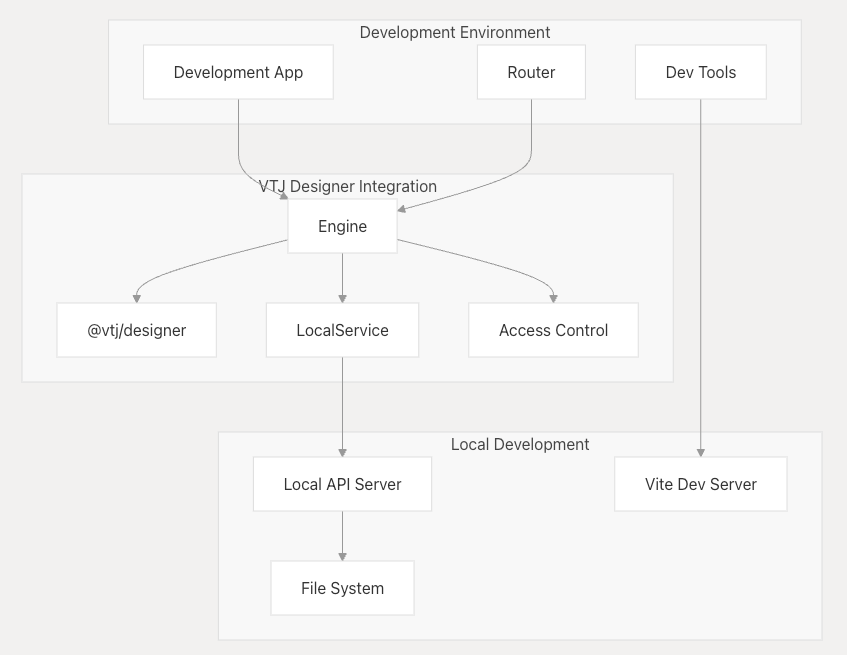
Task: Click the Development Environment group title
Action: coord(455,33)
